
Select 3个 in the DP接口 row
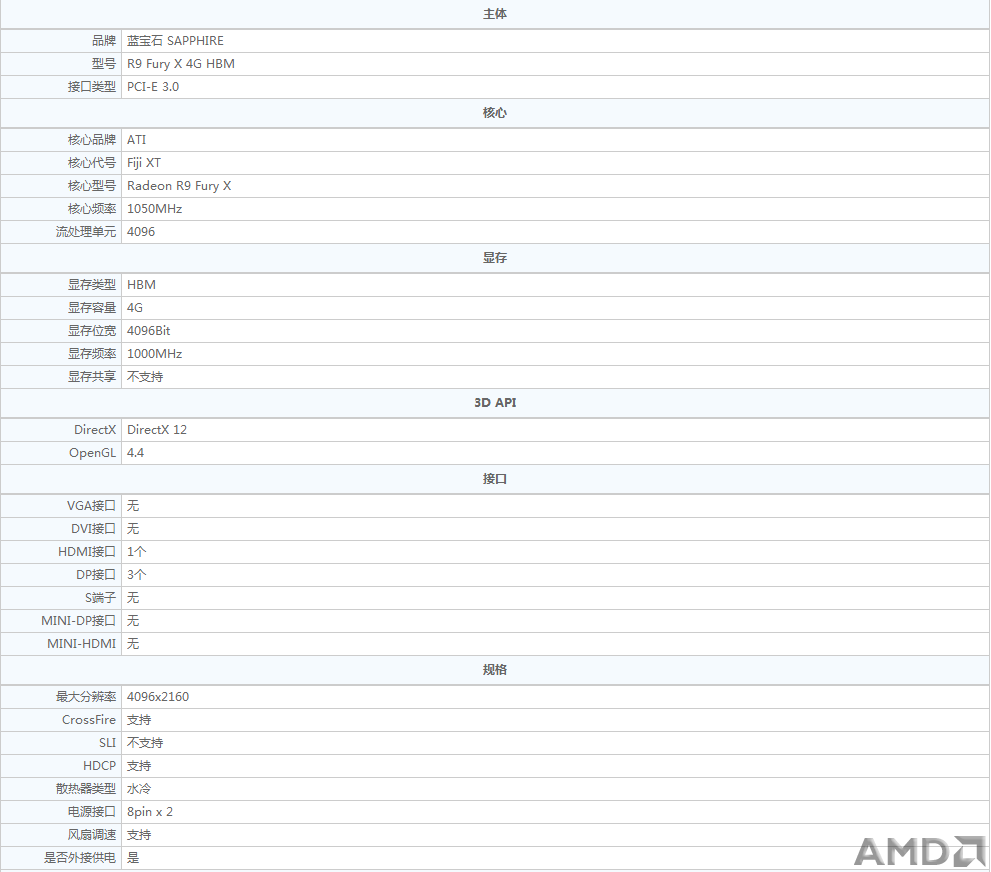(x=137, y=575)
